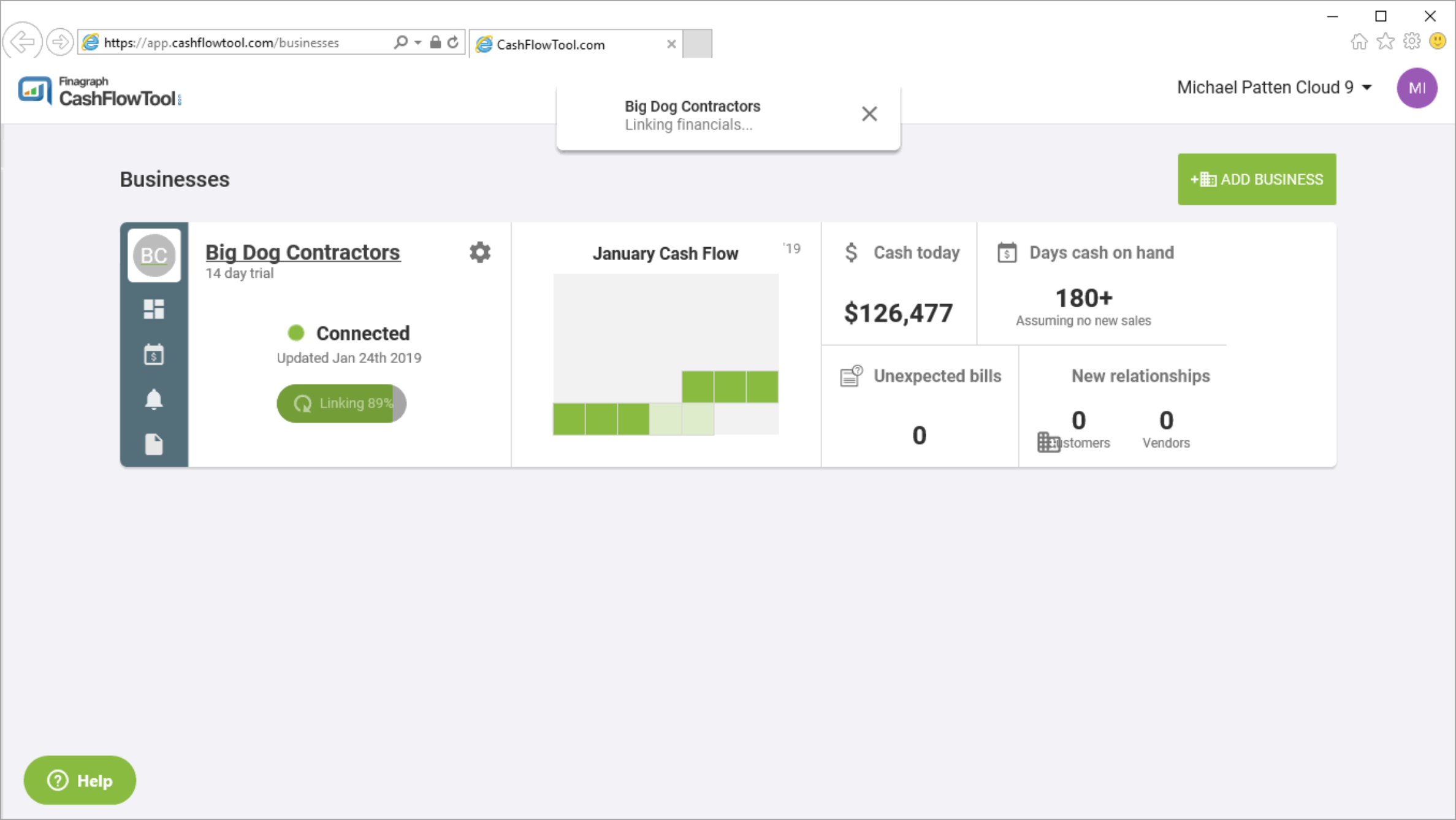Click the 180+ days cash value
This screenshot has height=820, width=1456.
pos(1083,298)
